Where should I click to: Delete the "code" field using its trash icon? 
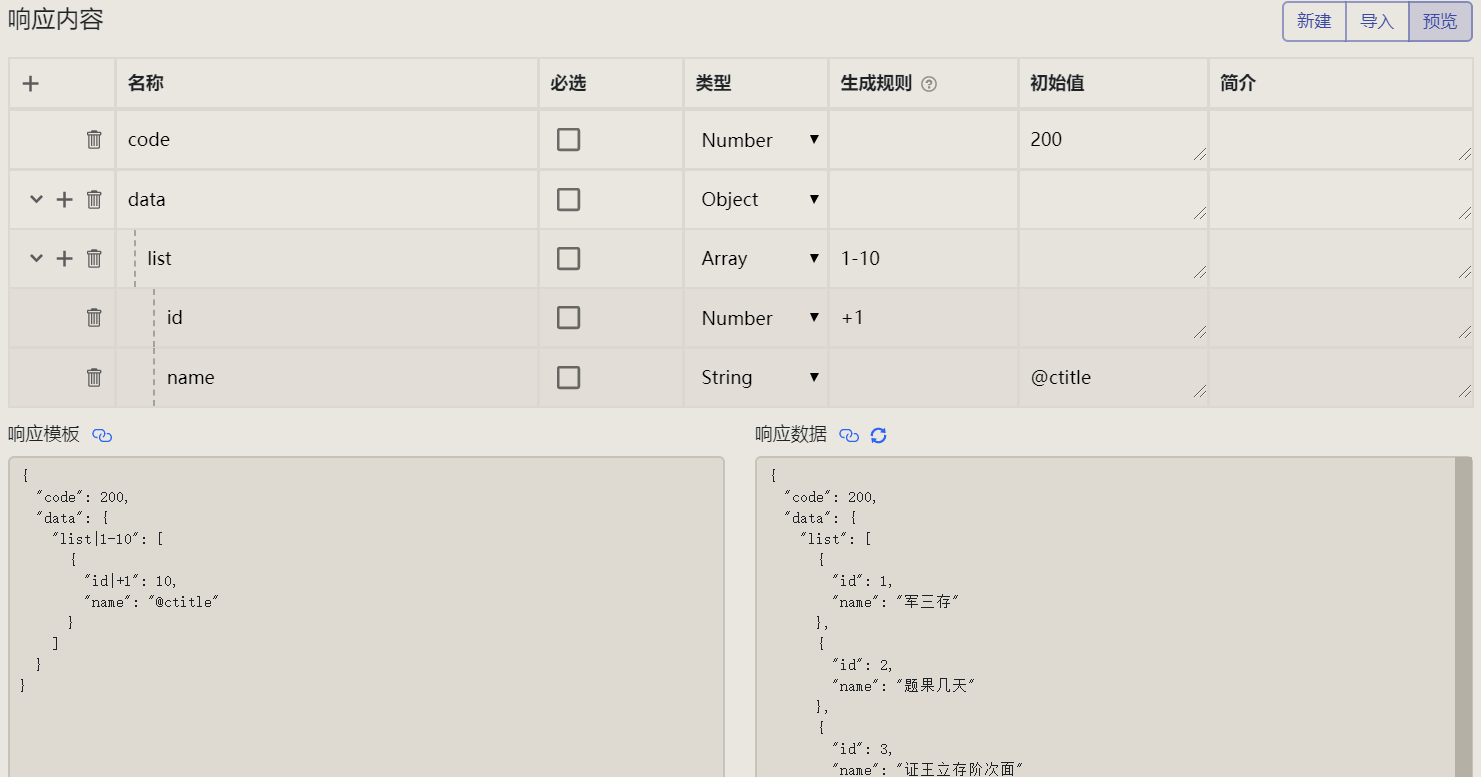(x=94, y=139)
